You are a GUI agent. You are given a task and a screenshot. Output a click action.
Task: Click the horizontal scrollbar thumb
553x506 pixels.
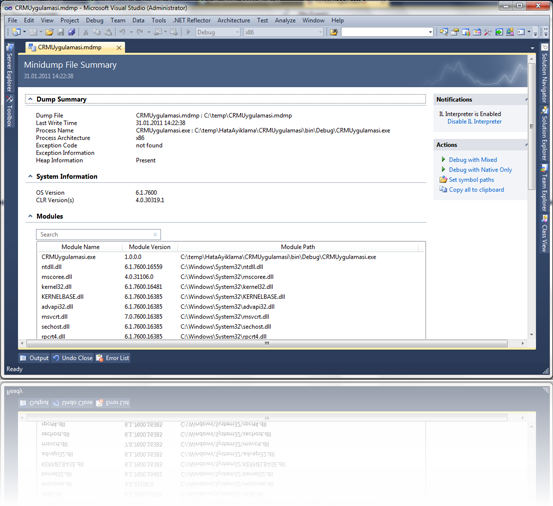[267, 343]
